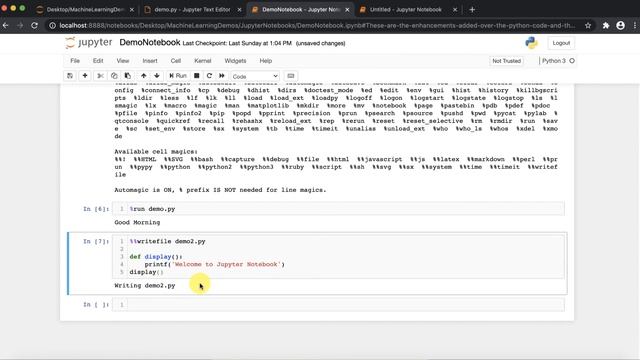Click the In [6]: prompt label
The height and width of the screenshot is (360, 640).
click(96, 209)
